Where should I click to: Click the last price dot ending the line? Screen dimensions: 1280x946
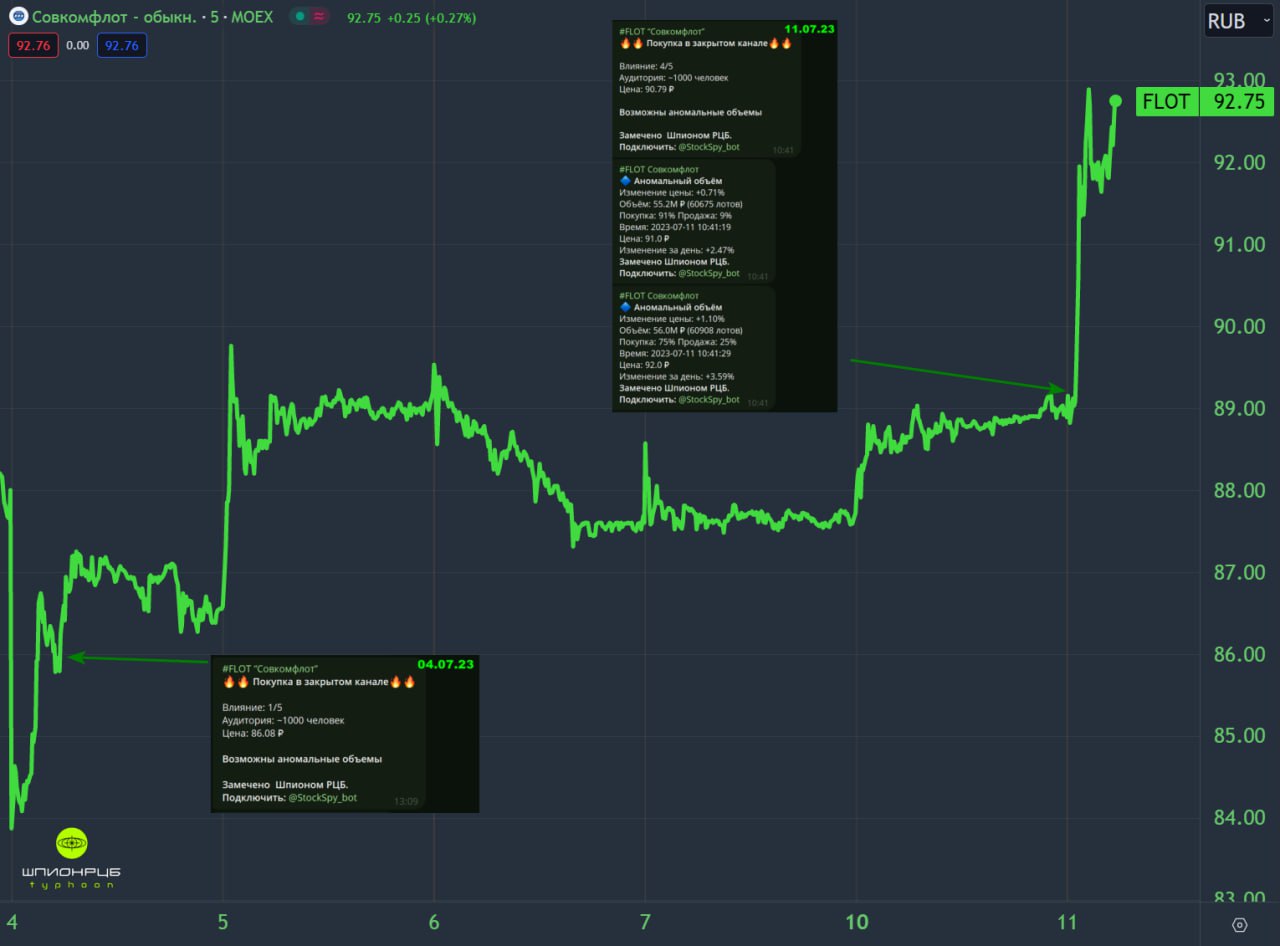1116,101
